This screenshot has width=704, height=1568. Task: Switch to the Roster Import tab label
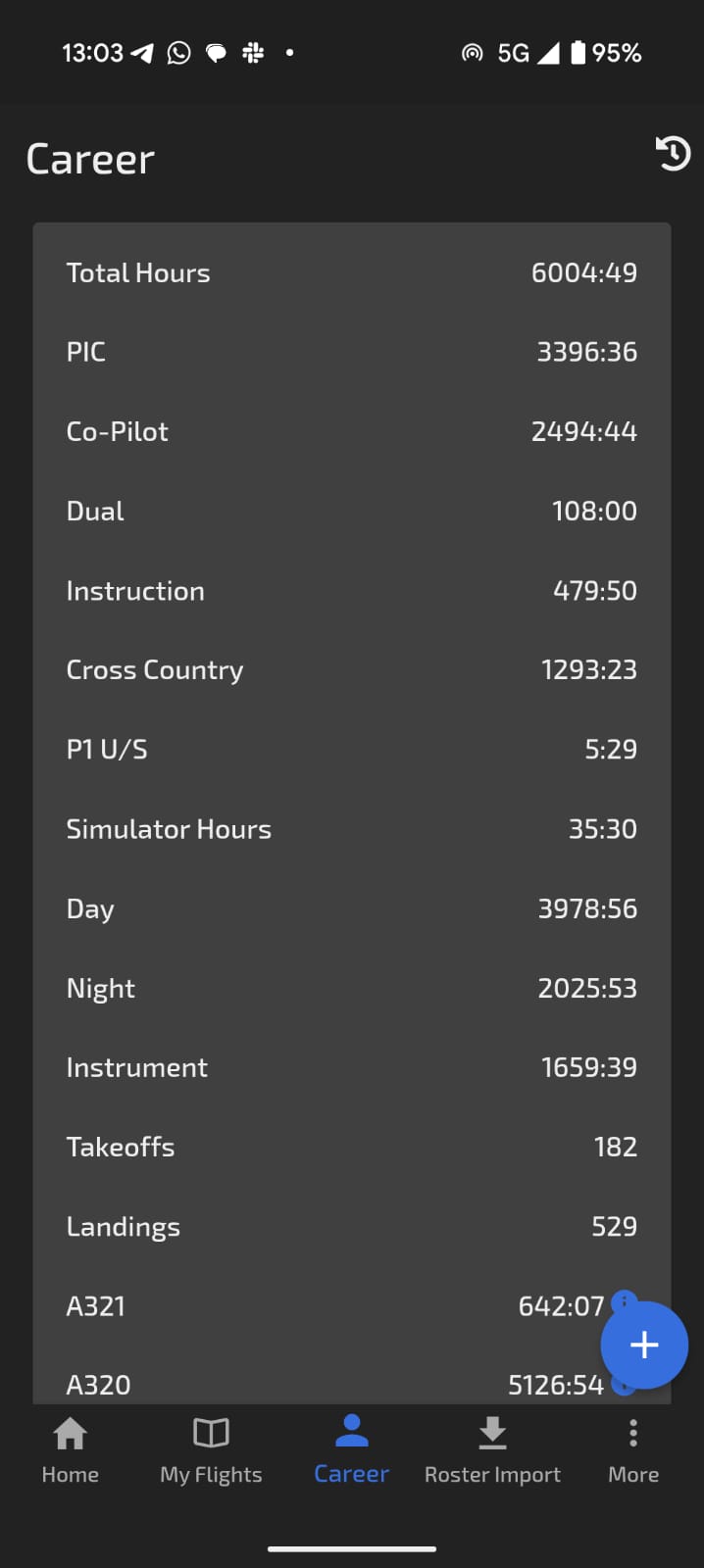coord(492,1475)
